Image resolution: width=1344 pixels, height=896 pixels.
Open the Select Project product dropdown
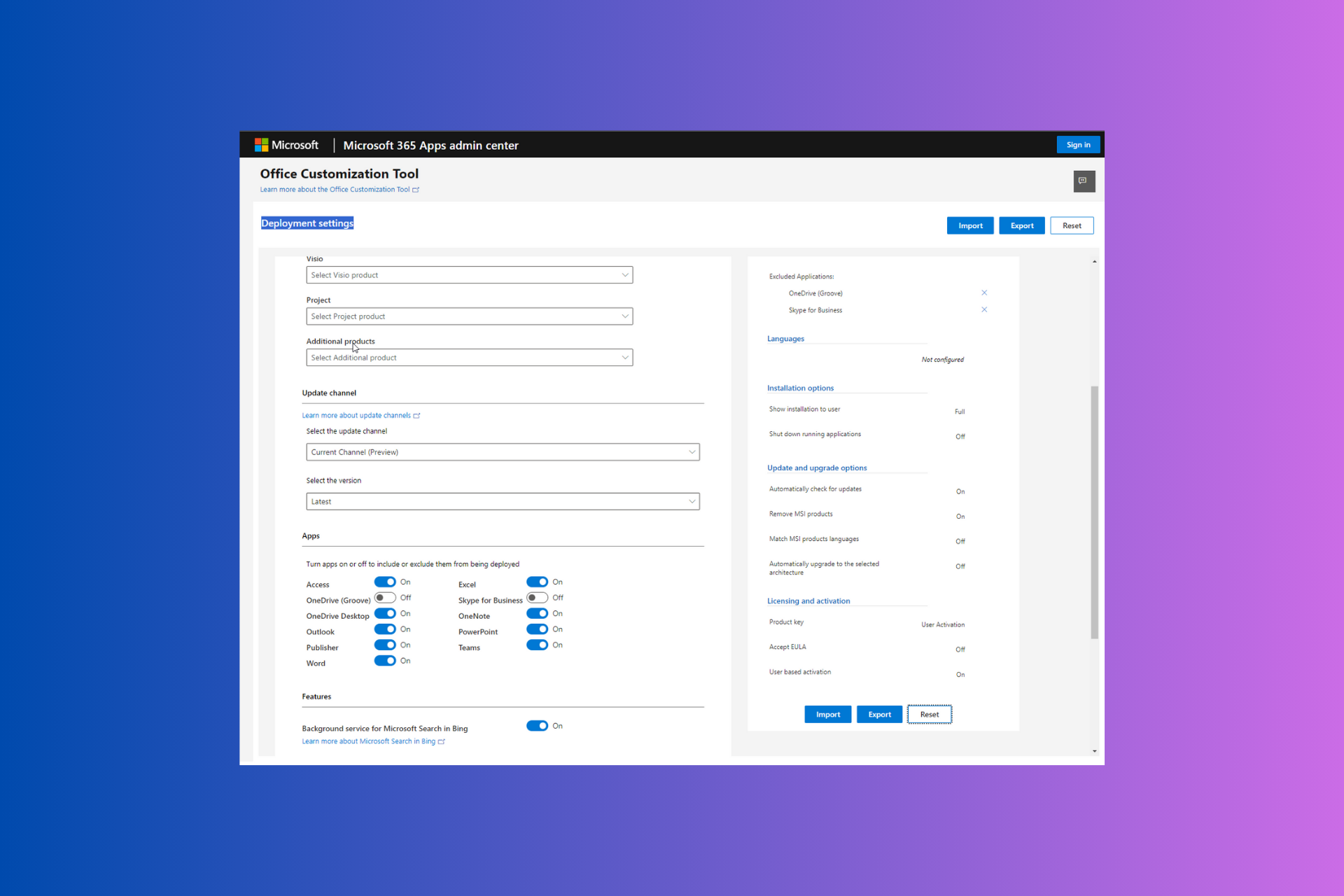click(469, 316)
